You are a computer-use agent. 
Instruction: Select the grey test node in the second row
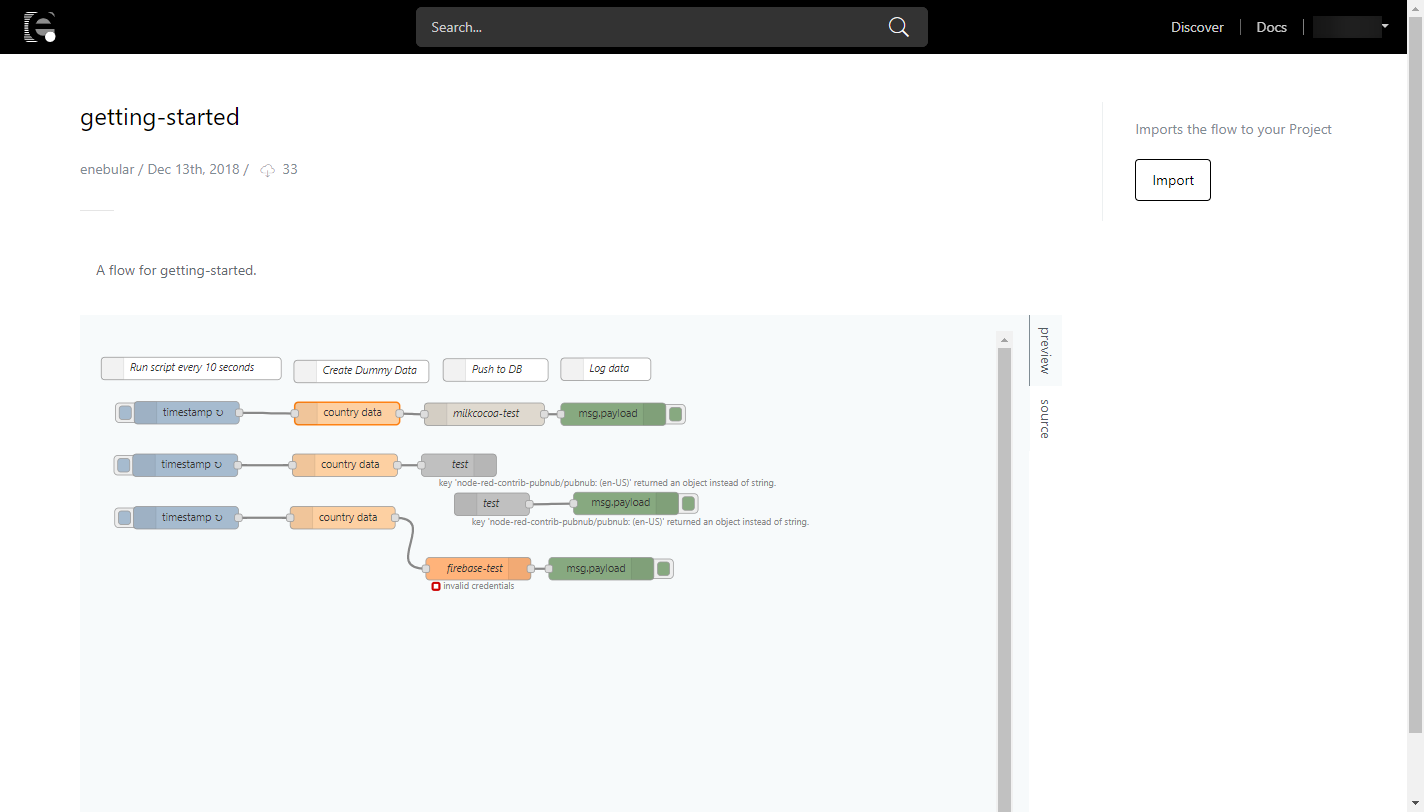(x=460, y=464)
